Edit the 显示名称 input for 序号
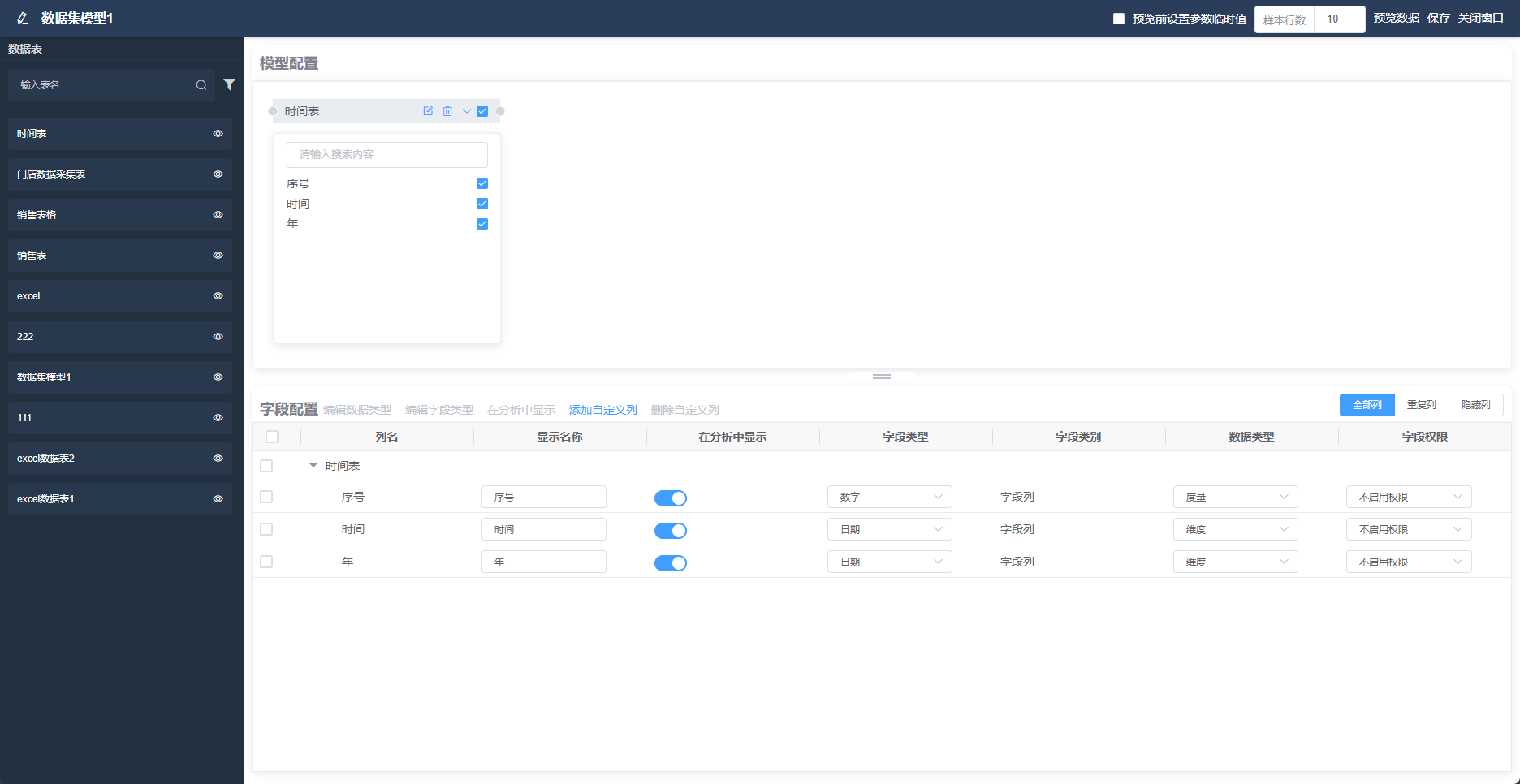This screenshot has height=784, width=1520. click(x=544, y=497)
